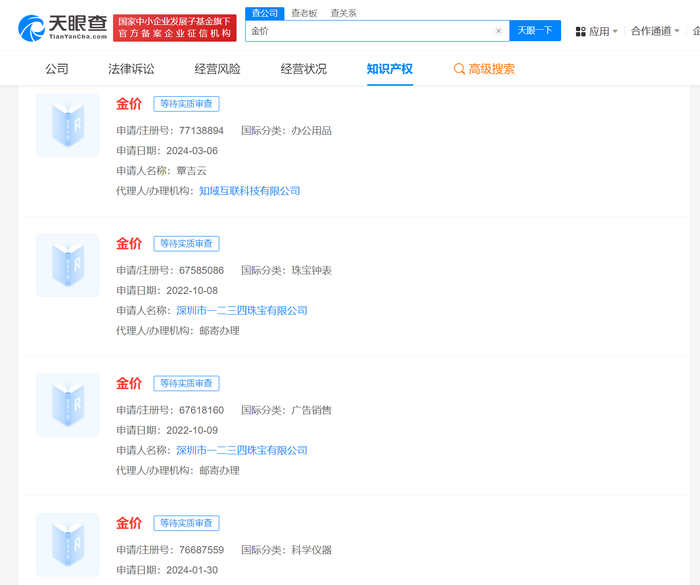Open 金价 title for 广告销售 trademark

[129, 383]
